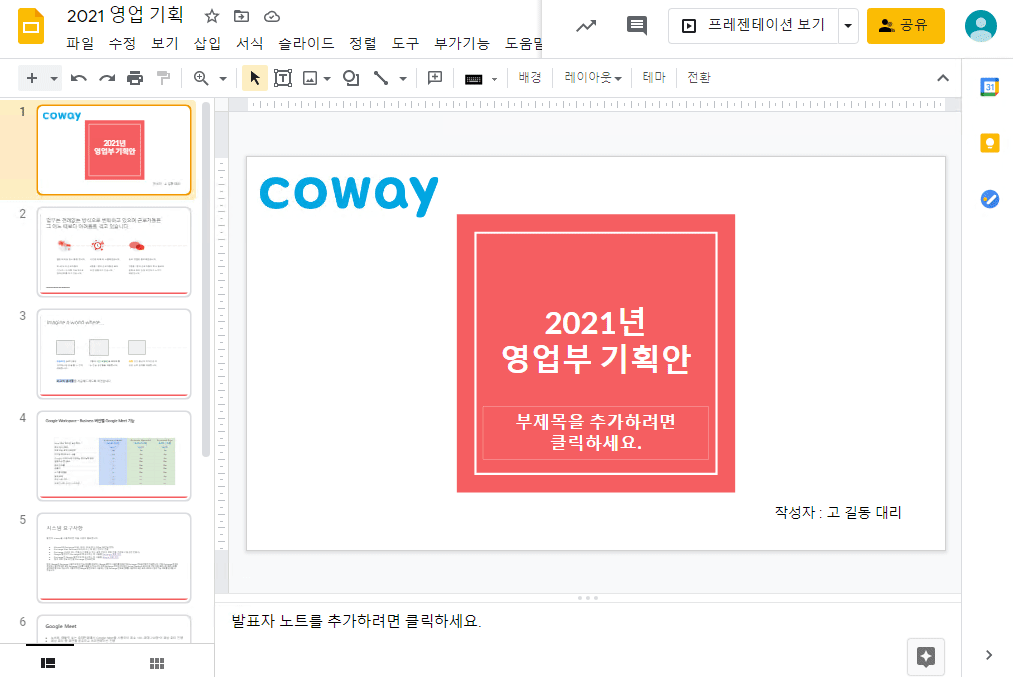Click the new slide plus button
Image resolution: width=1013 pixels, height=677 pixels.
point(32,78)
